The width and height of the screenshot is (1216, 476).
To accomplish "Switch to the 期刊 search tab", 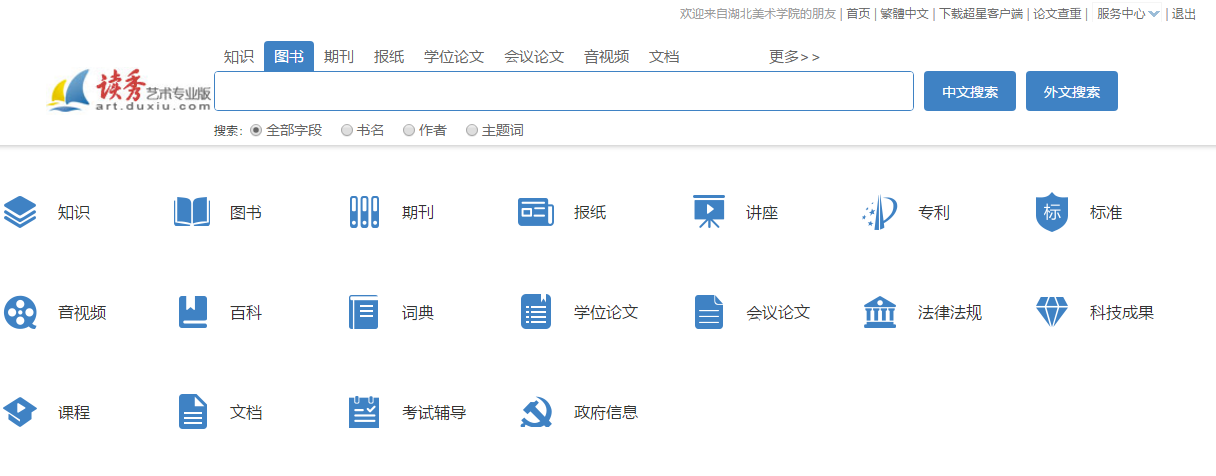I will [x=339, y=57].
